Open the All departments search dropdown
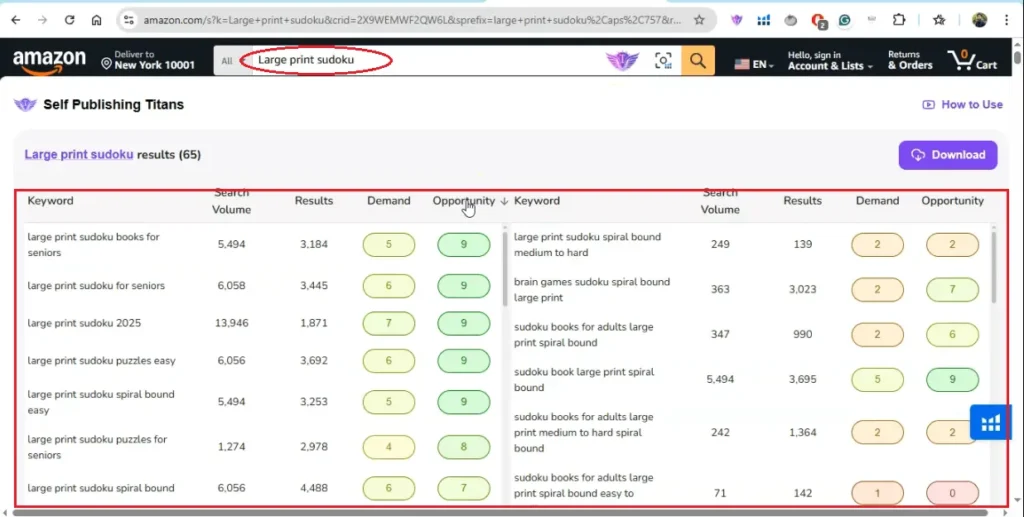The height and width of the screenshot is (517, 1024). pyautogui.click(x=227, y=61)
